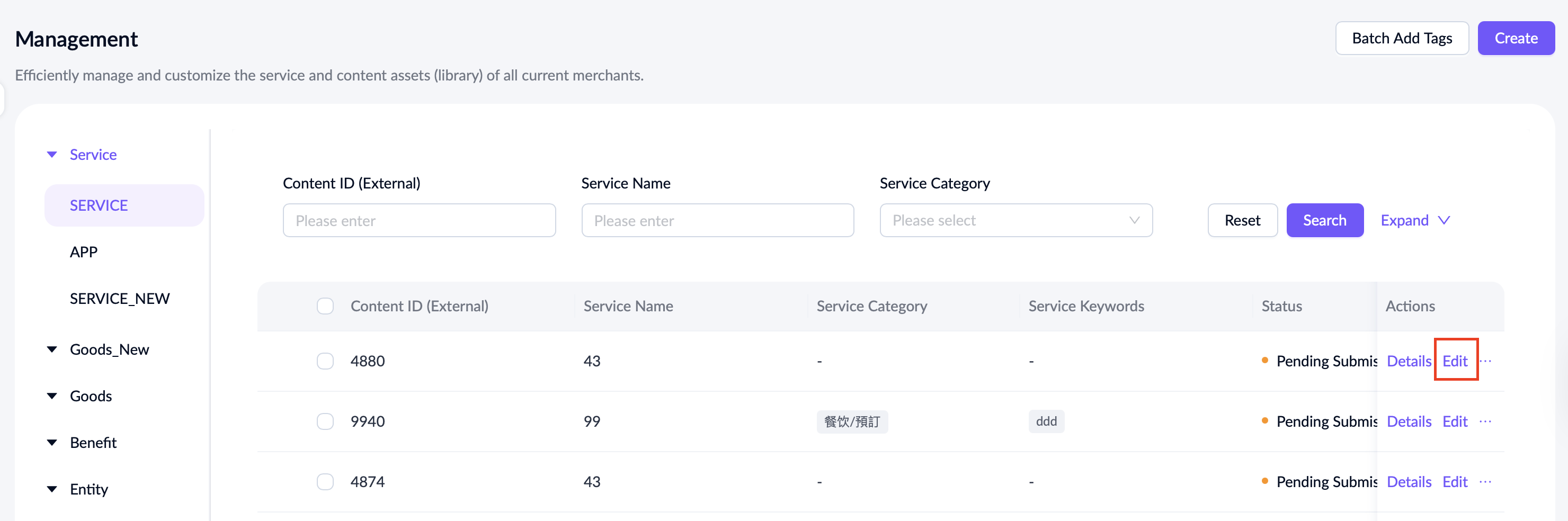Expand the Benefit tree section
1568x521 pixels.
click(x=52, y=443)
